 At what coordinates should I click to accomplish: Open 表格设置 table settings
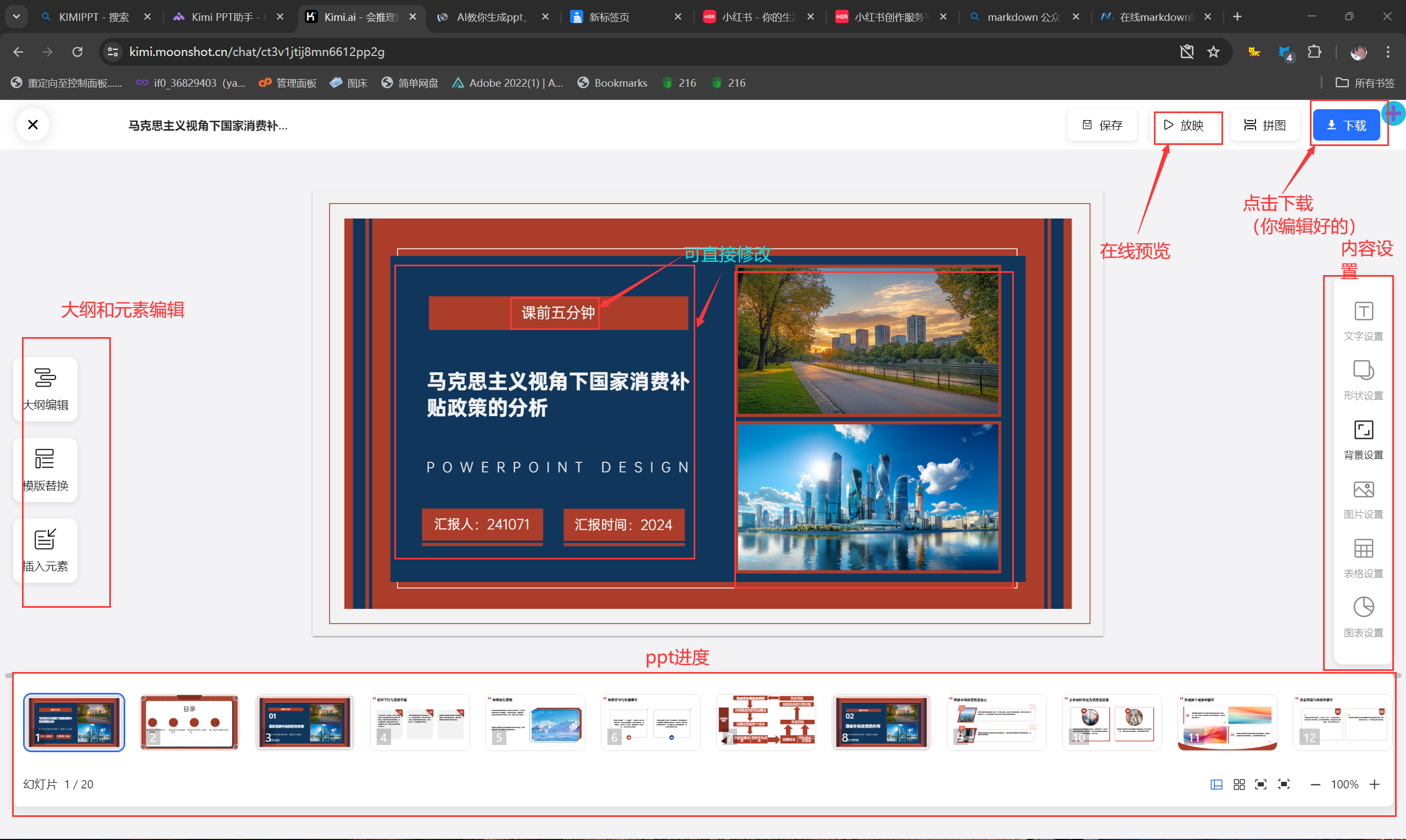point(1363,558)
